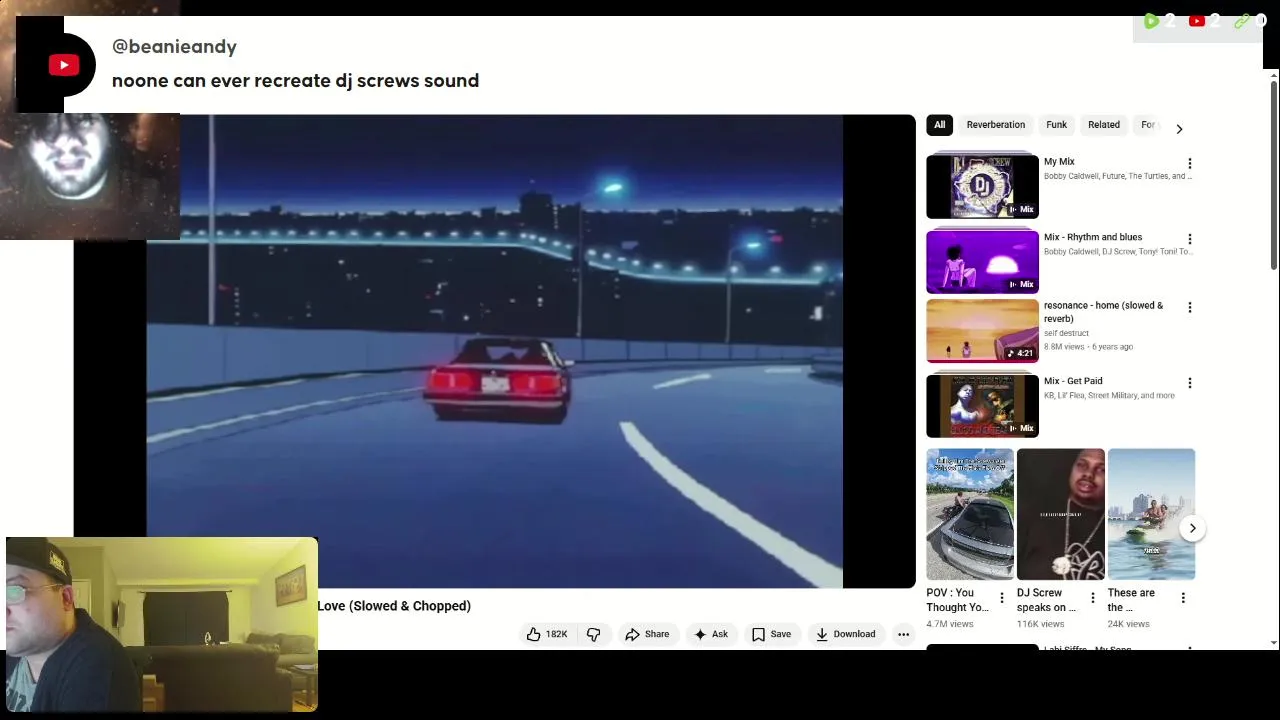Click '24K views' under third short
The image size is (1280, 720).
[1129, 624]
